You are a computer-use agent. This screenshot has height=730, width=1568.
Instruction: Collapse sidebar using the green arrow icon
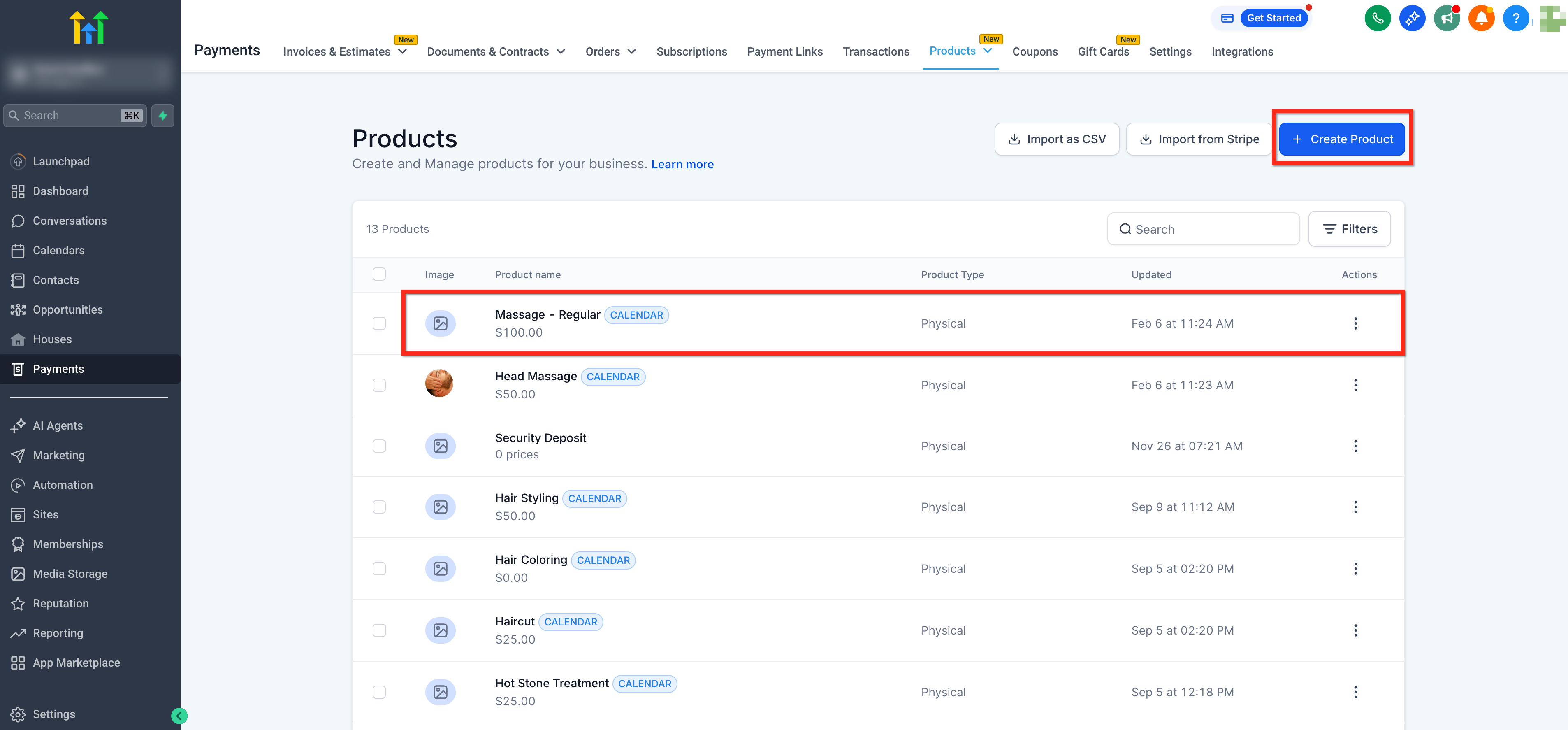179,716
